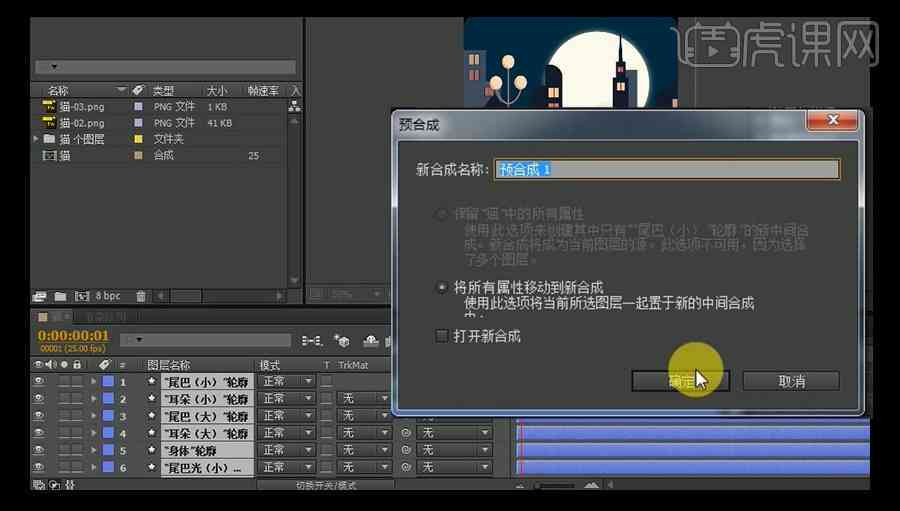
Task: Create a new folder in the project panel
Action: coord(60,296)
